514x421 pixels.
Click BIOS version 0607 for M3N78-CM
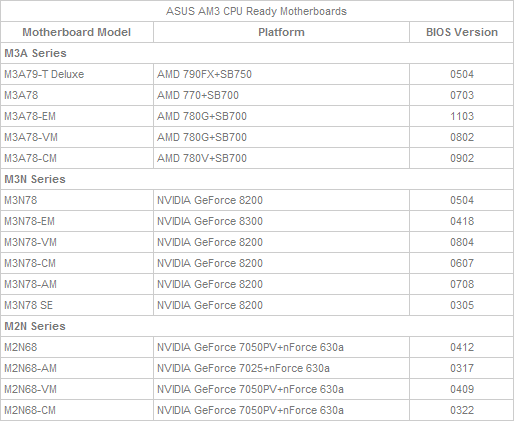click(462, 263)
